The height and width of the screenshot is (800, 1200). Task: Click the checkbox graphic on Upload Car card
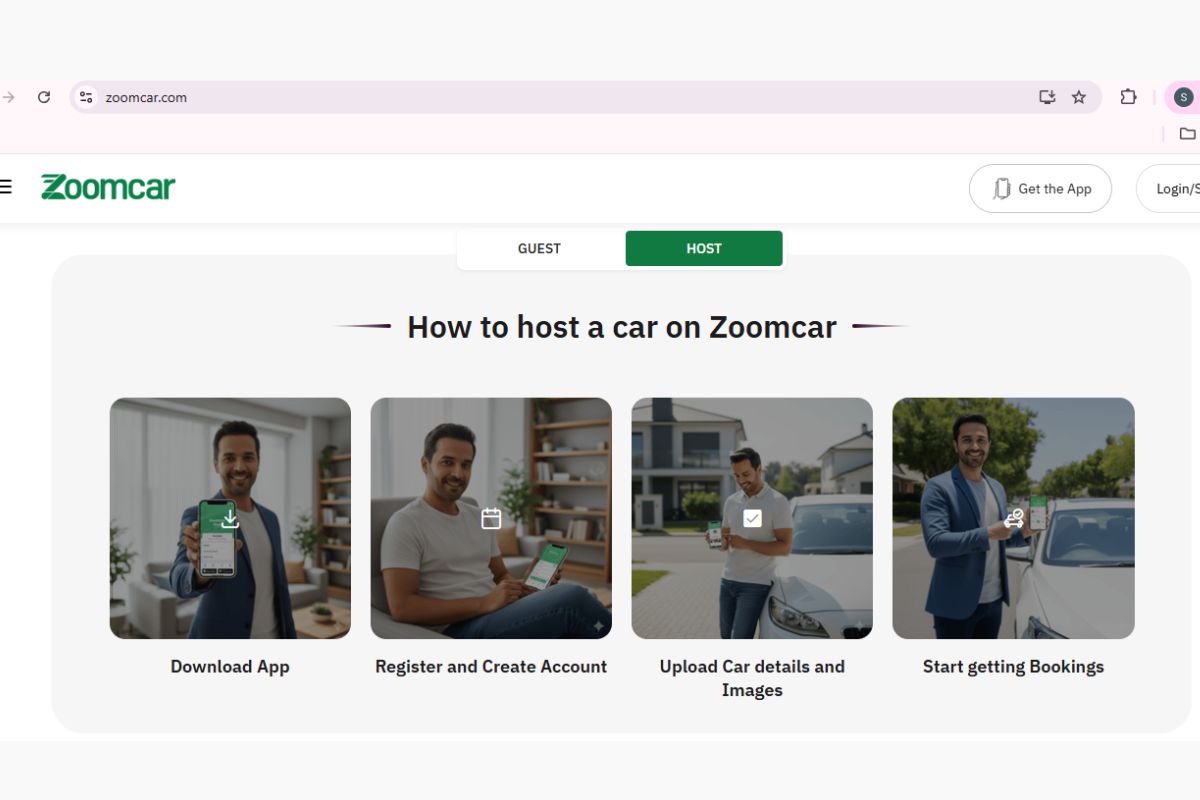click(750, 518)
